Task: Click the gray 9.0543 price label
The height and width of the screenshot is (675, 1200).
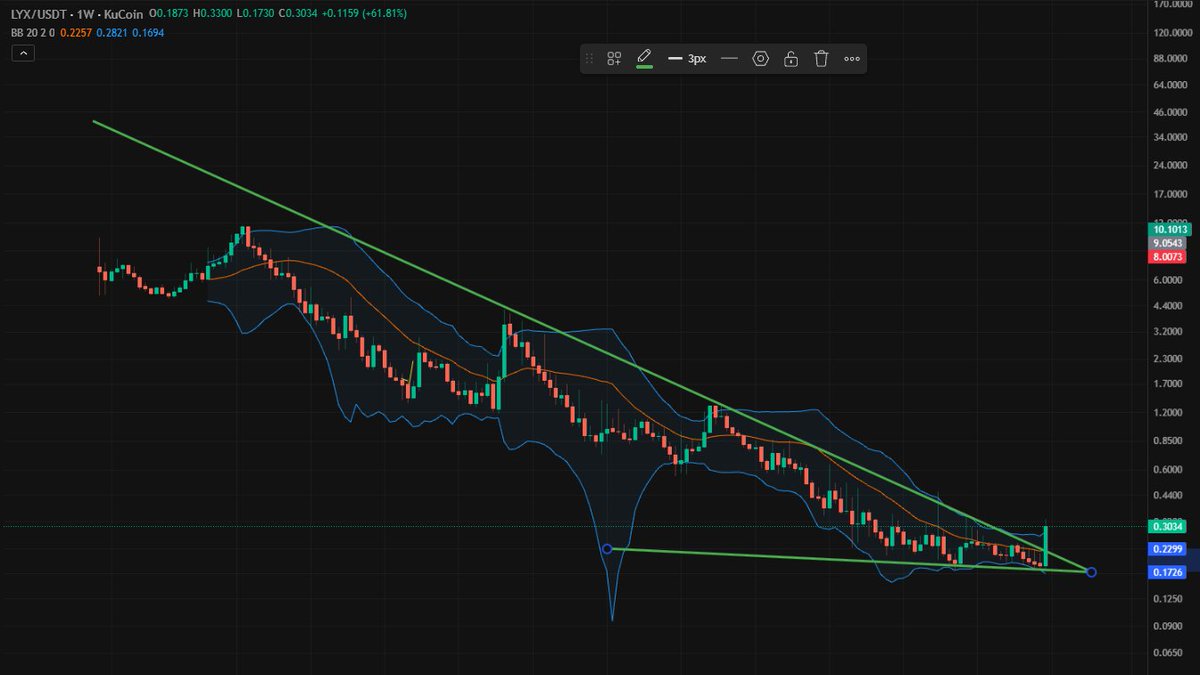Action: click(1168, 243)
